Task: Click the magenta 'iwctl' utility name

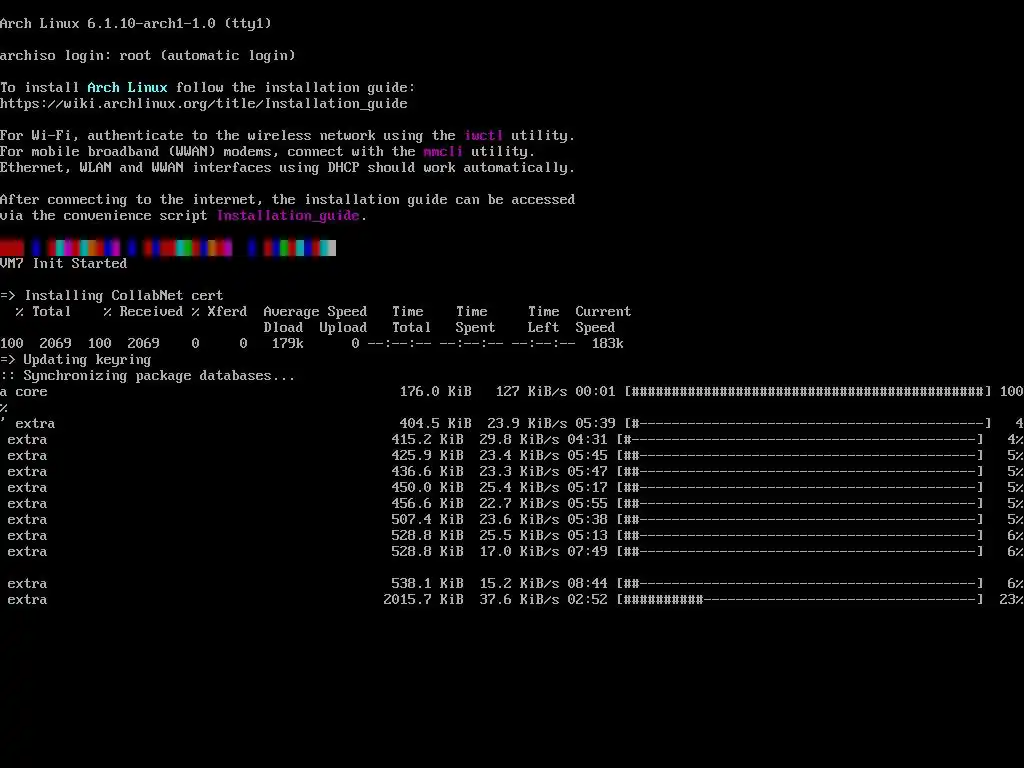Action: pyautogui.click(x=483, y=135)
